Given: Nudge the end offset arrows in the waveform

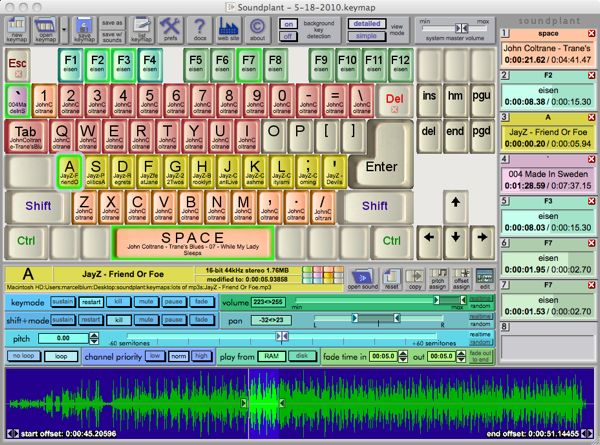Looking at the screenshot, I should (587, 434).
